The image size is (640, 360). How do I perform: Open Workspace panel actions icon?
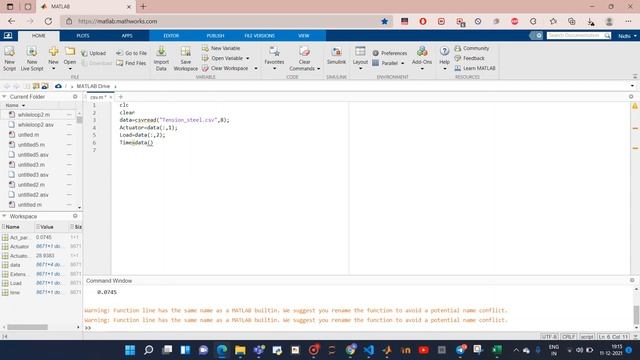[x=75, y=216]
